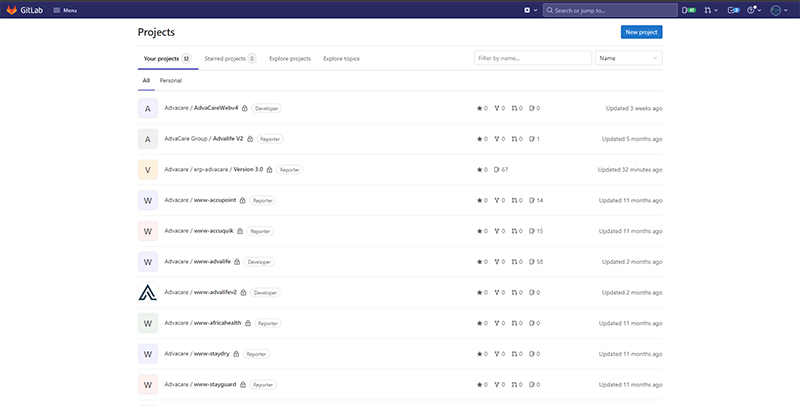Open the Menu hamburger in the navbar

pyautogui.click(x=65, y=10)
